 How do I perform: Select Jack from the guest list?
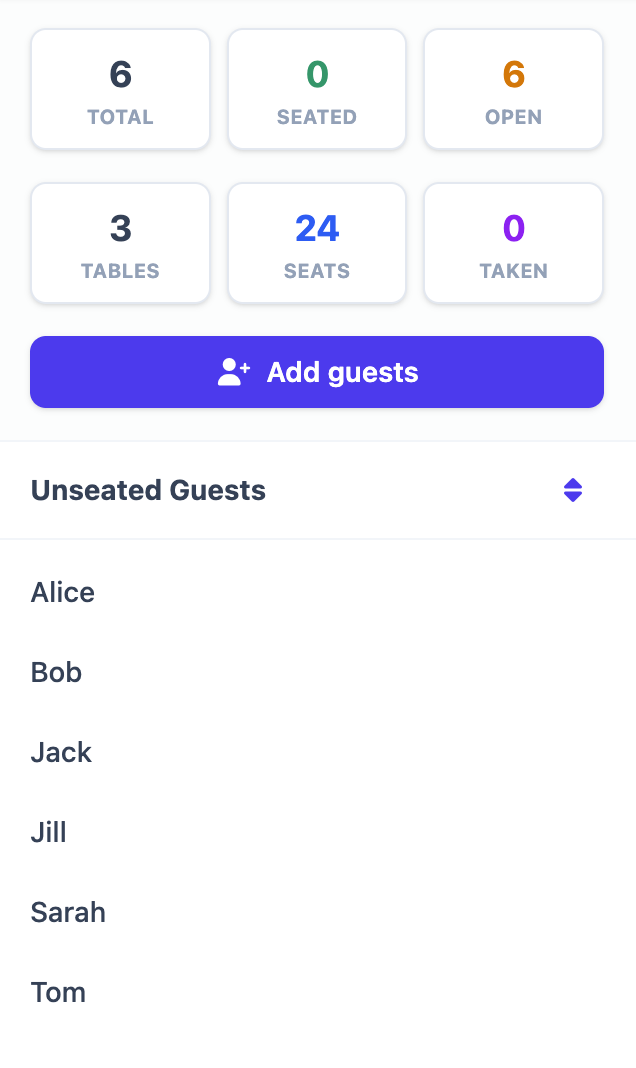pyautogui.click(x=61, y=752)
